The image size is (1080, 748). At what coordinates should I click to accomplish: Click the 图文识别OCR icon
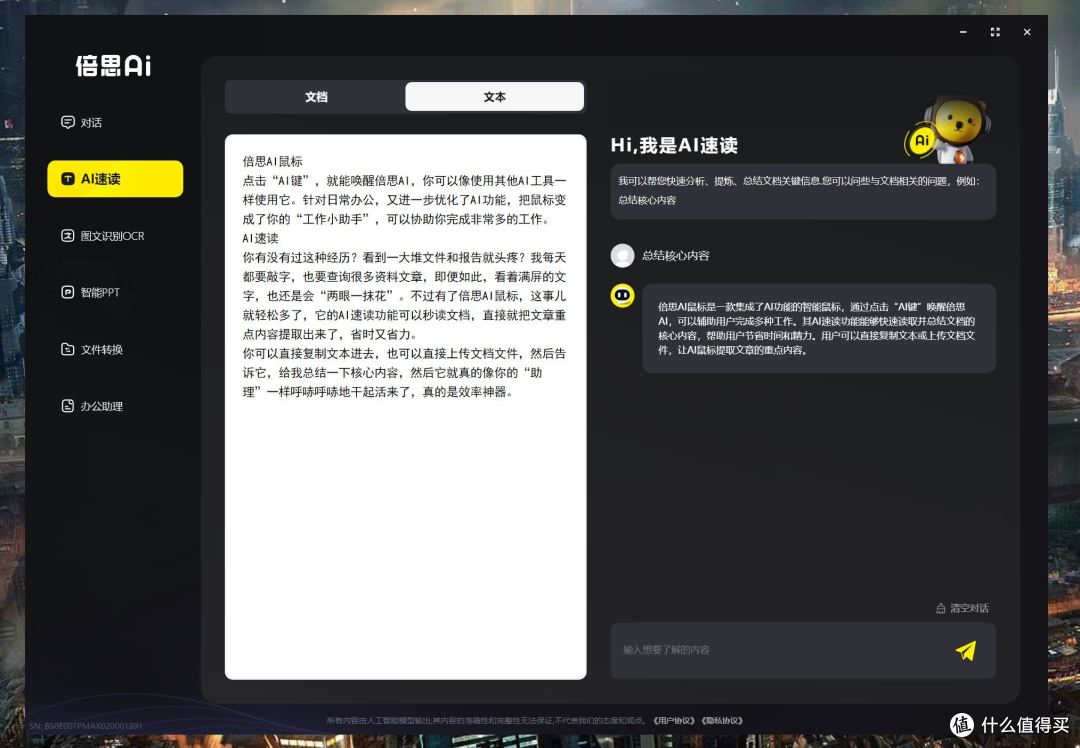point(68,236)
